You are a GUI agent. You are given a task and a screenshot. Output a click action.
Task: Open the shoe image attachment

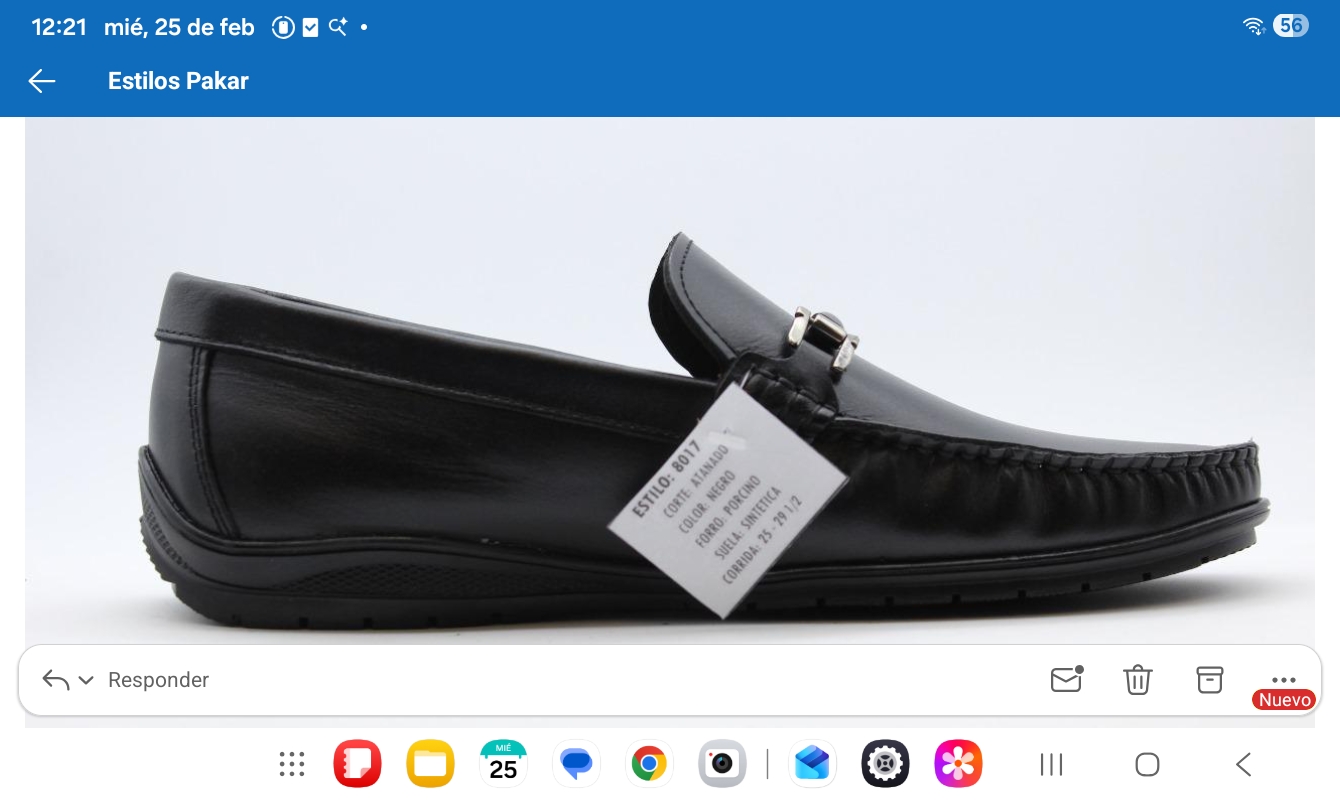[670, 380]
